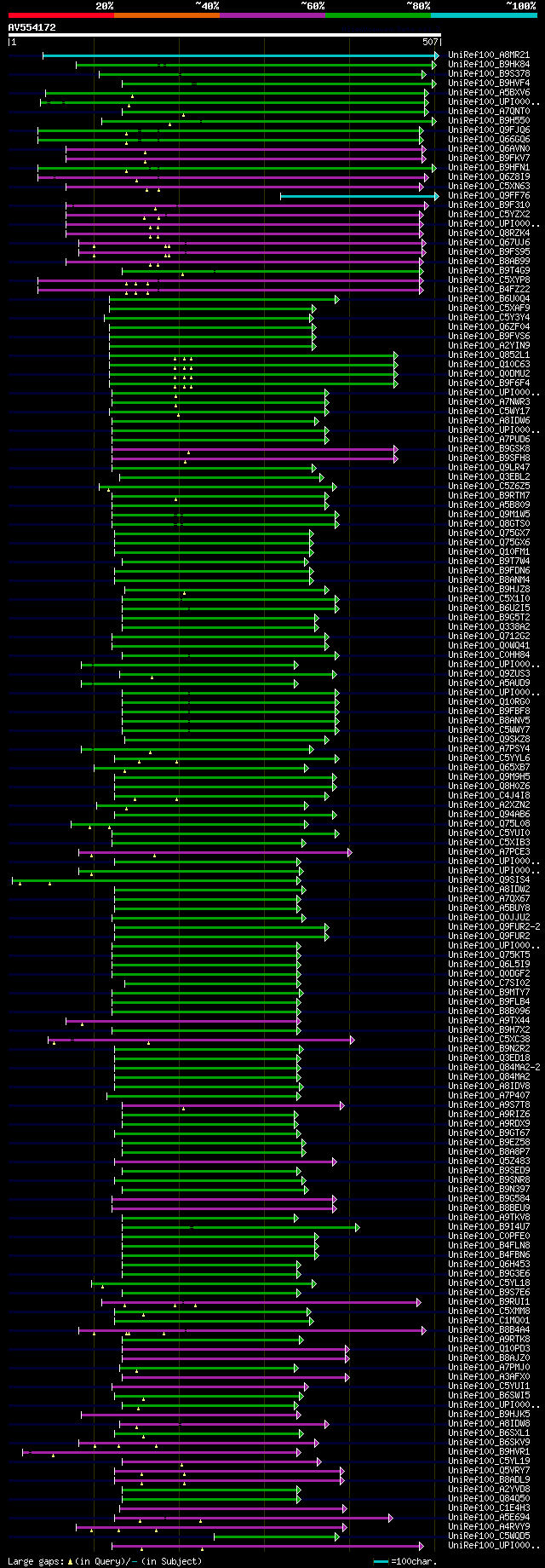Select the UniRef100_A3AFX0 label
545x1568 pixels.
[489, 1377]
